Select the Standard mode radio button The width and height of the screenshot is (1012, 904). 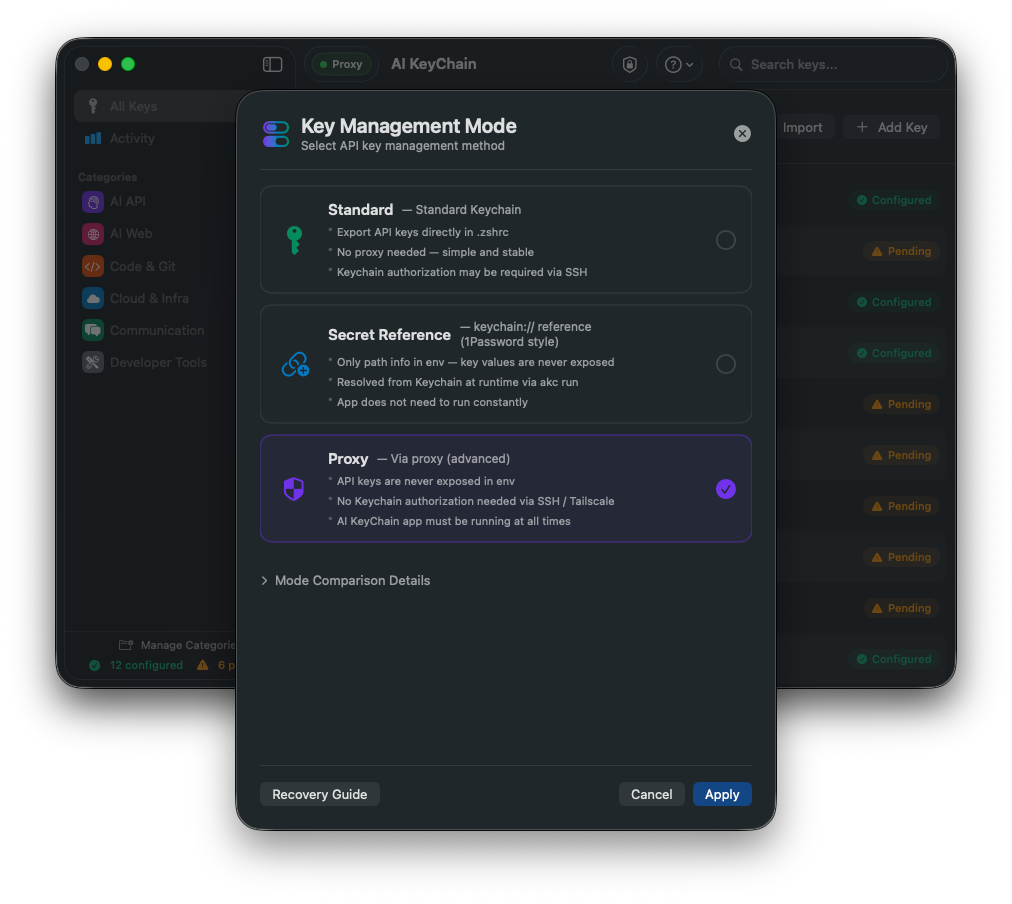tap(725, 240)
